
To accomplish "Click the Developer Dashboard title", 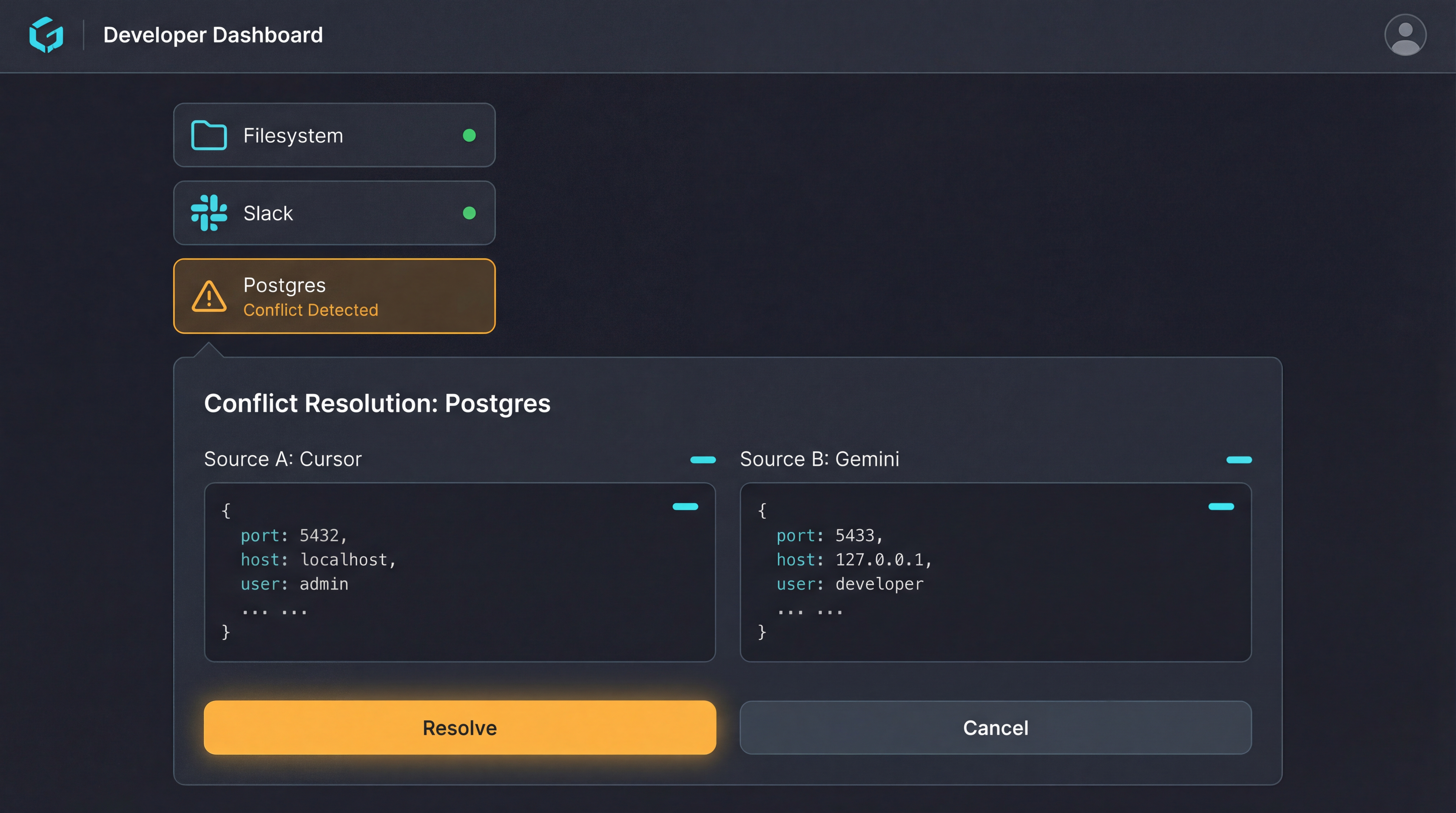I will click(213, 35).
